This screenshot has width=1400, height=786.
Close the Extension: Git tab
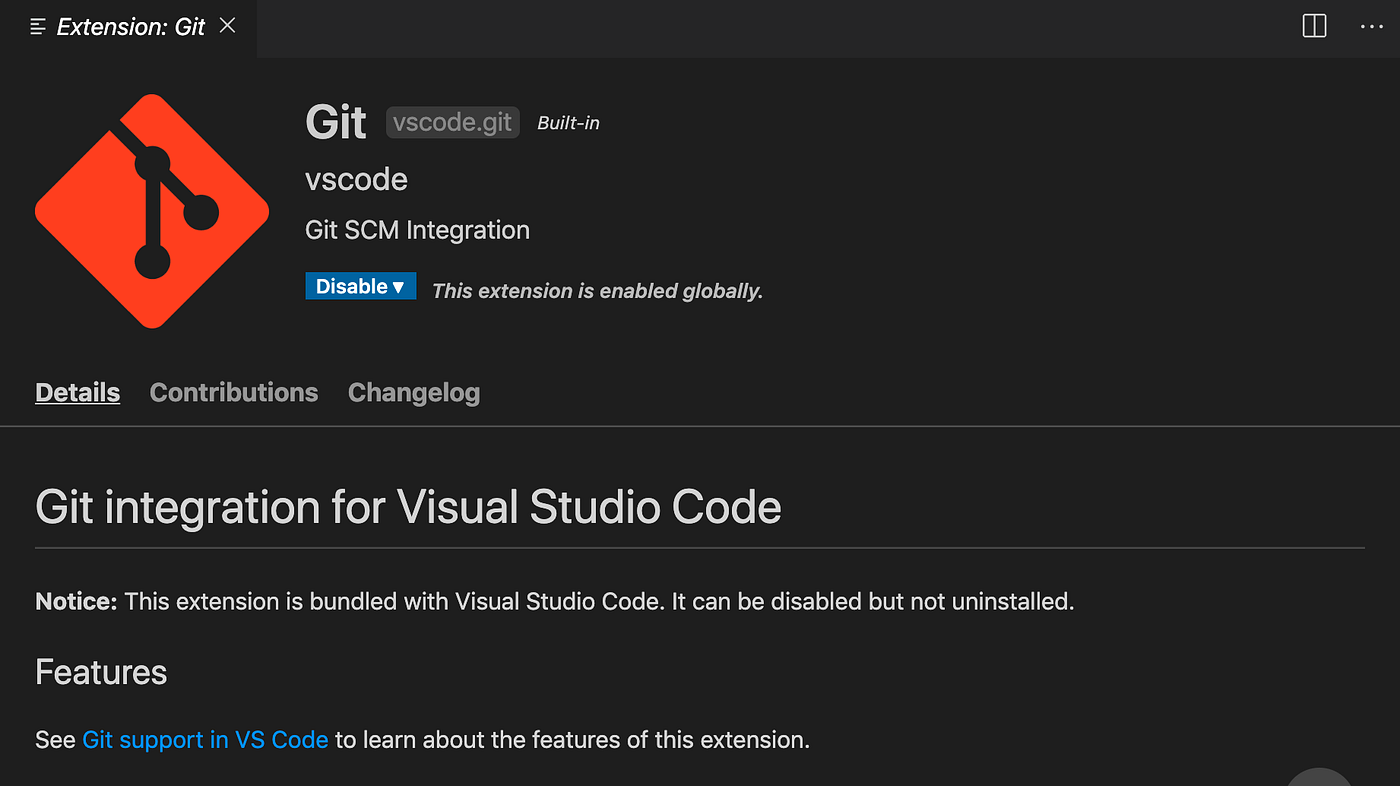click(x=227, y=26)
